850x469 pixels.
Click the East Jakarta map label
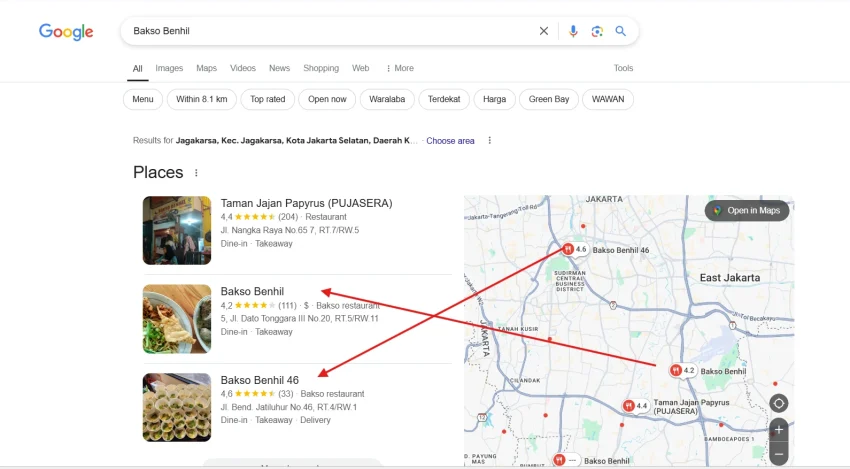(x=730, y=278)
